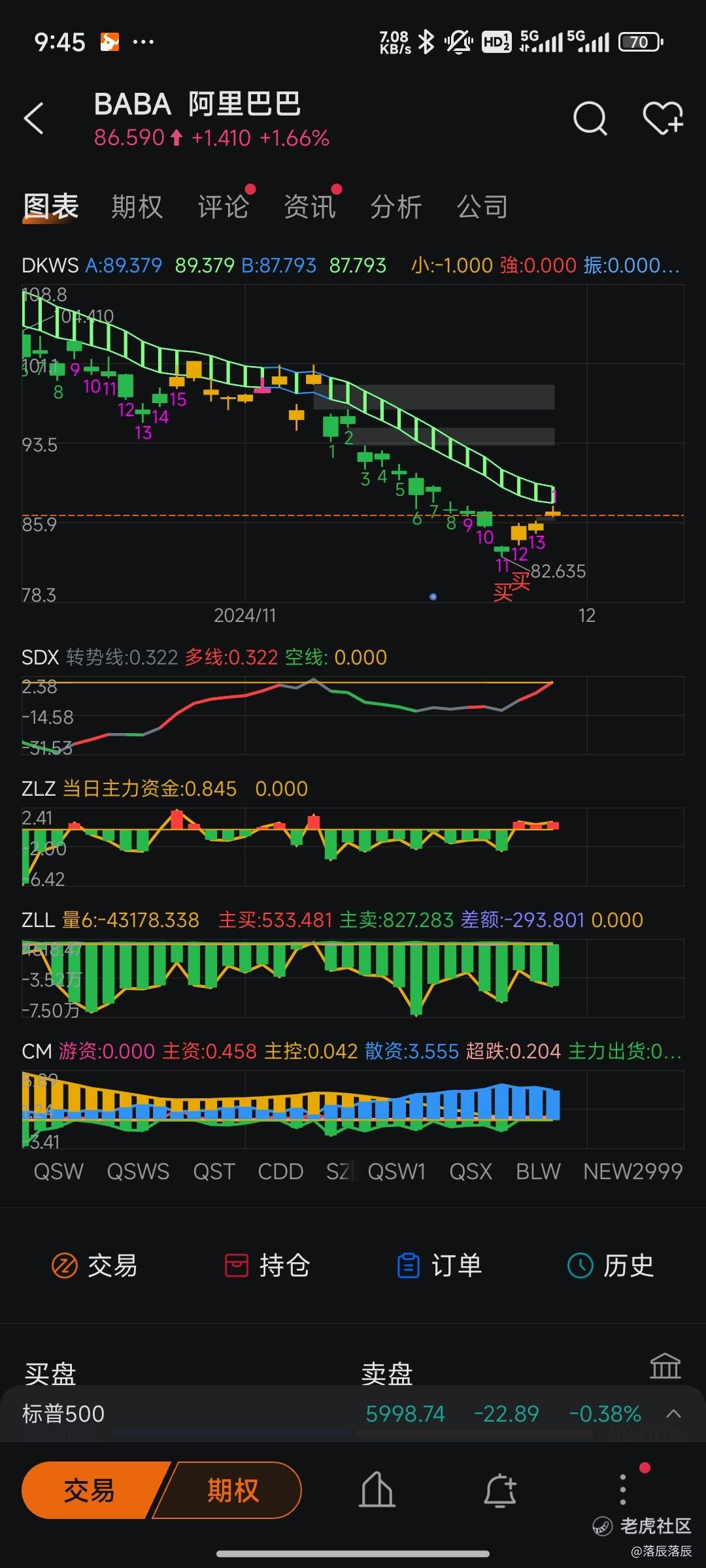Viewport: 706px width, 1568px height.
Task: Tap the SDX indicator label
Action: pyautogui.click(x=41, y=657)
